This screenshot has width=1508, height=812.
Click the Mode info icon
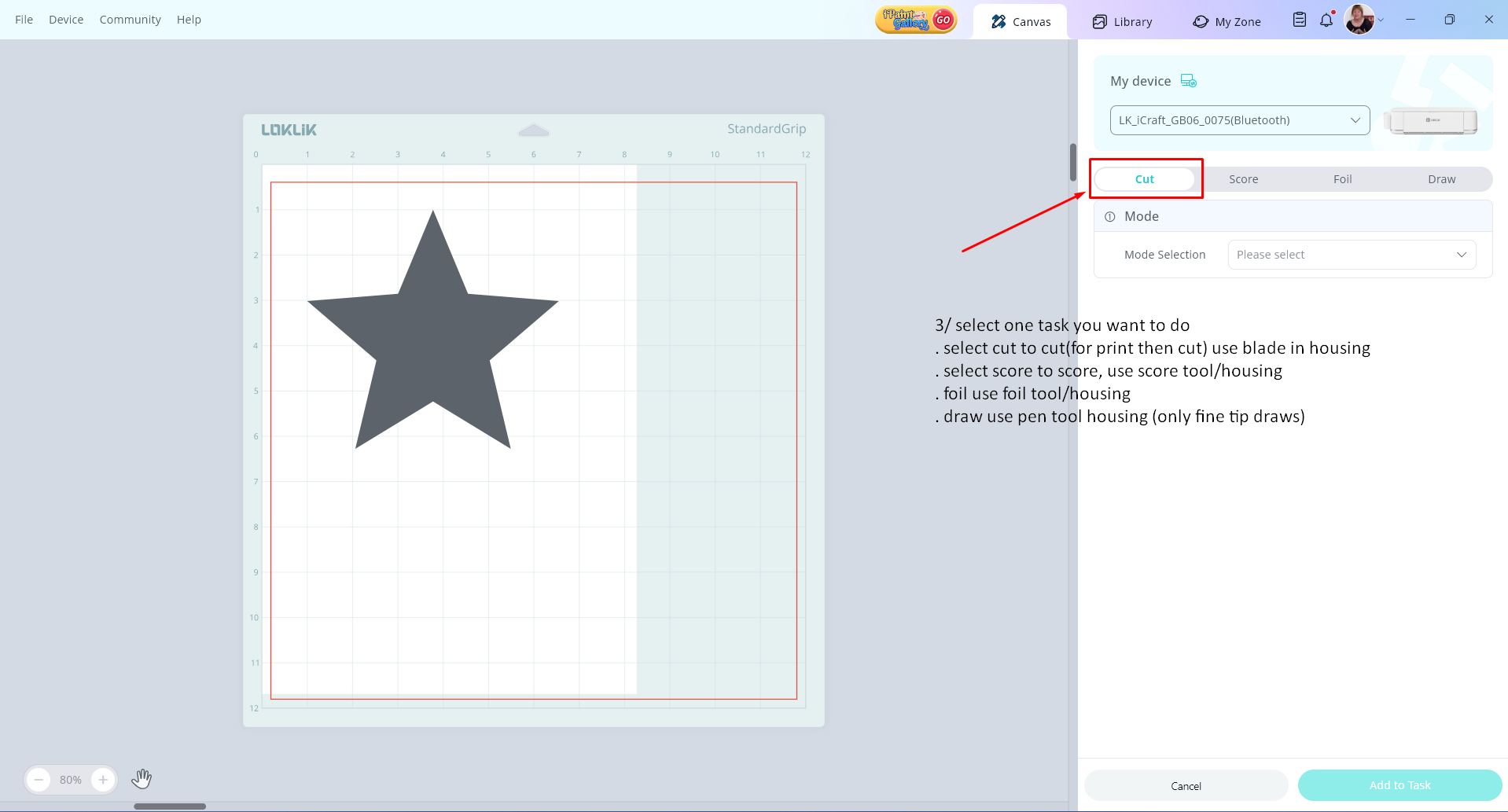(1109, 217)
